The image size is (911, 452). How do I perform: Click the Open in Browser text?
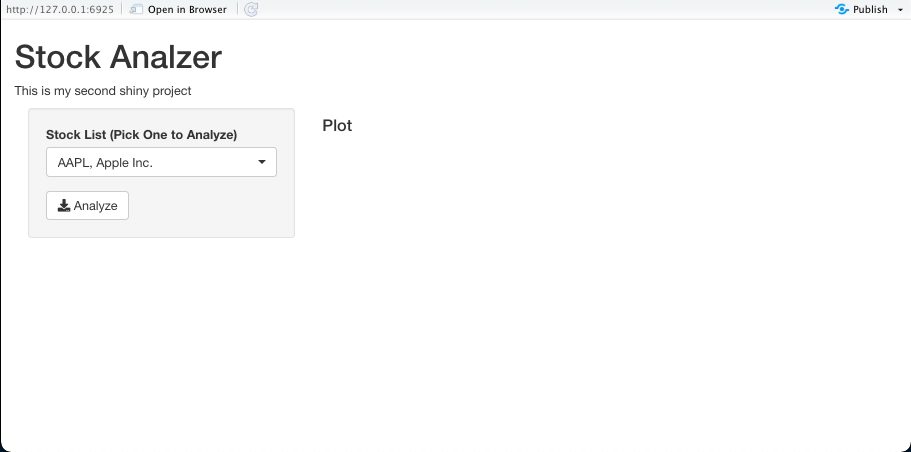click(x=187, y=9)
